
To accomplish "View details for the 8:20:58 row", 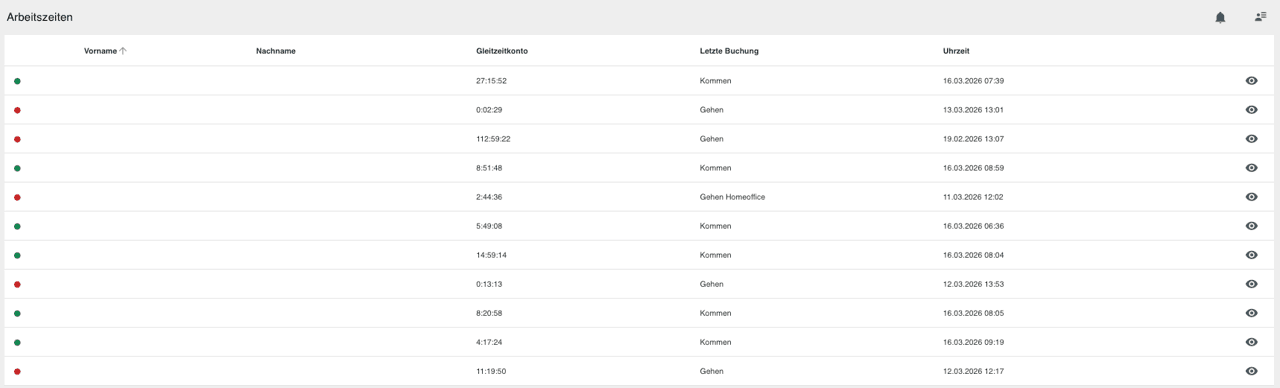I will pos(1251,313).
